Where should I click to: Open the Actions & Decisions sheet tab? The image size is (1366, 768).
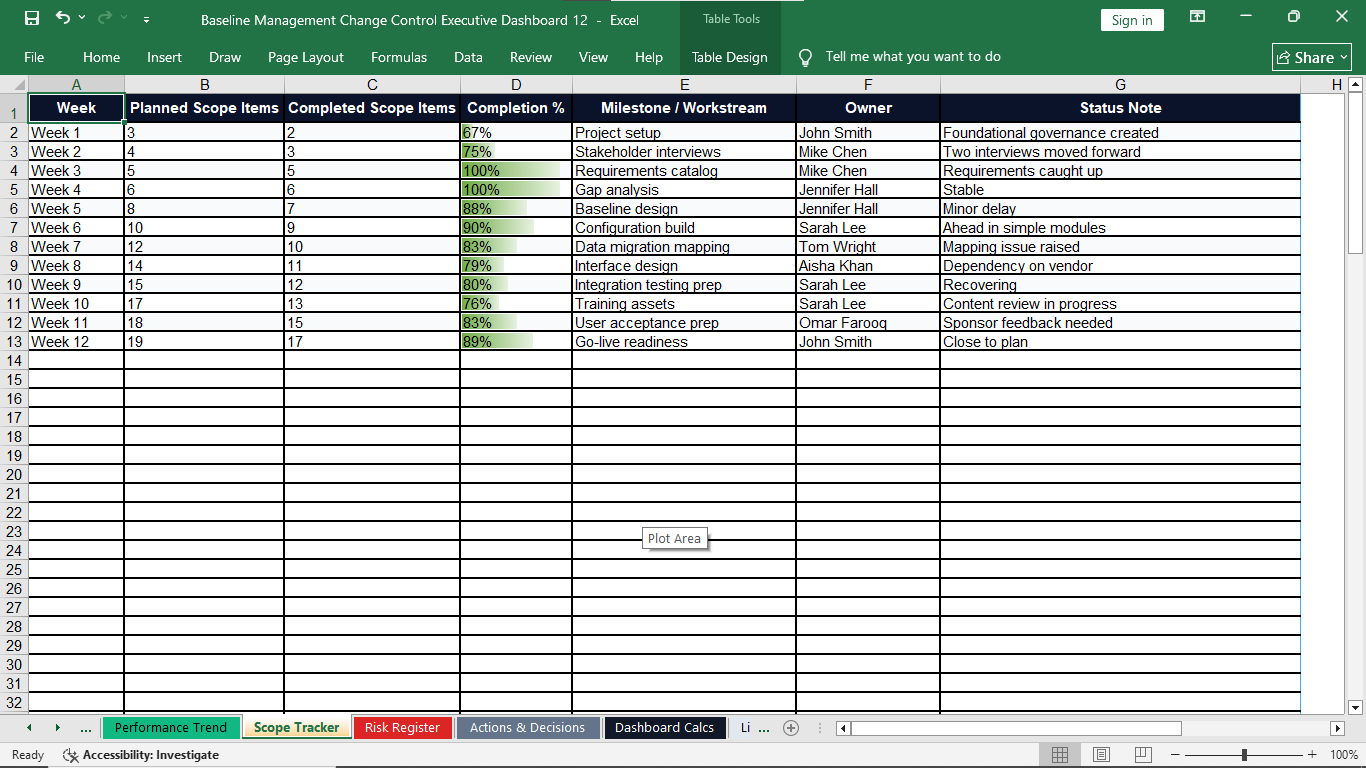pos(527,728)
